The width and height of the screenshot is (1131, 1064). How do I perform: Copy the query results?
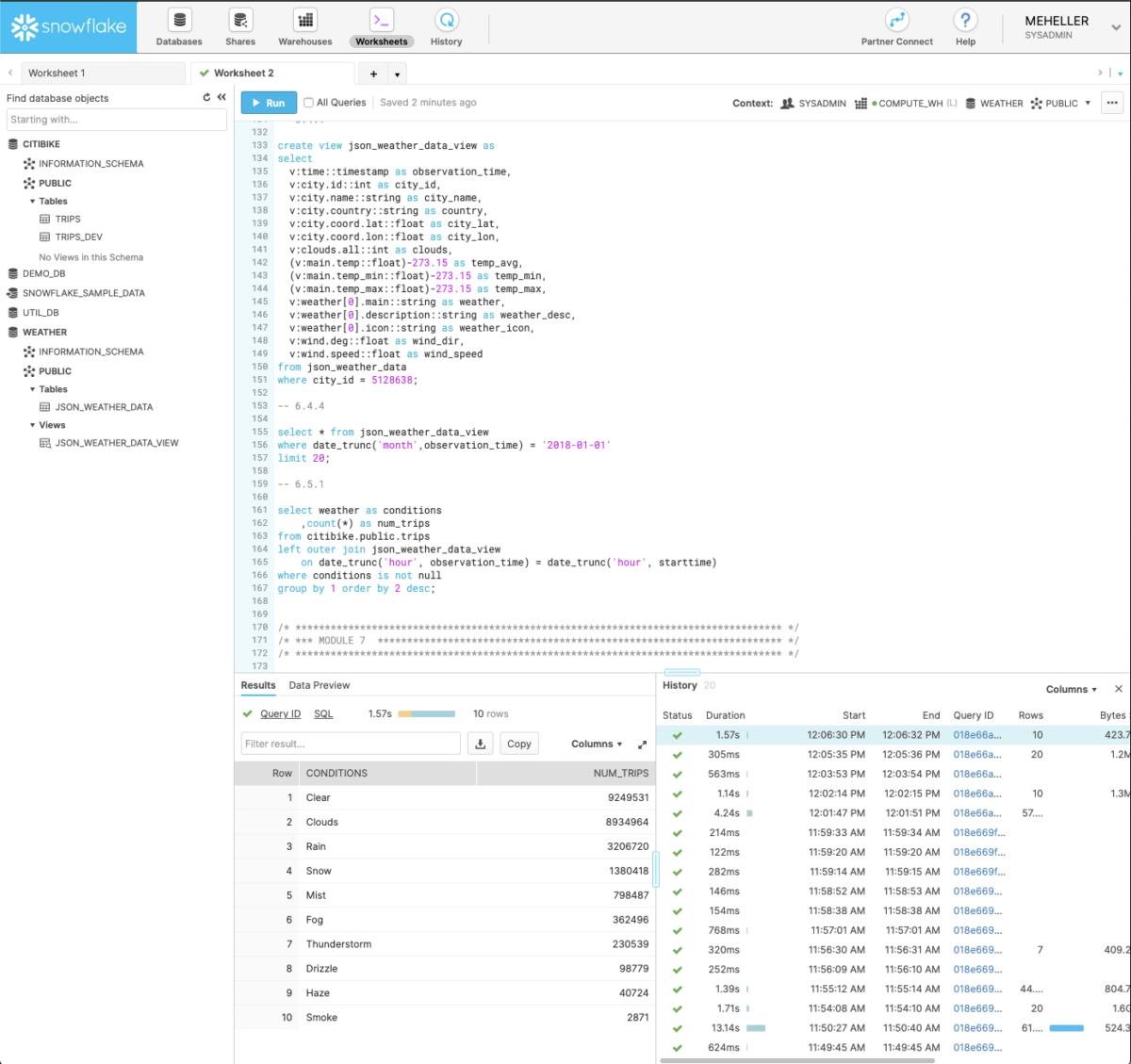click(519, 744)
